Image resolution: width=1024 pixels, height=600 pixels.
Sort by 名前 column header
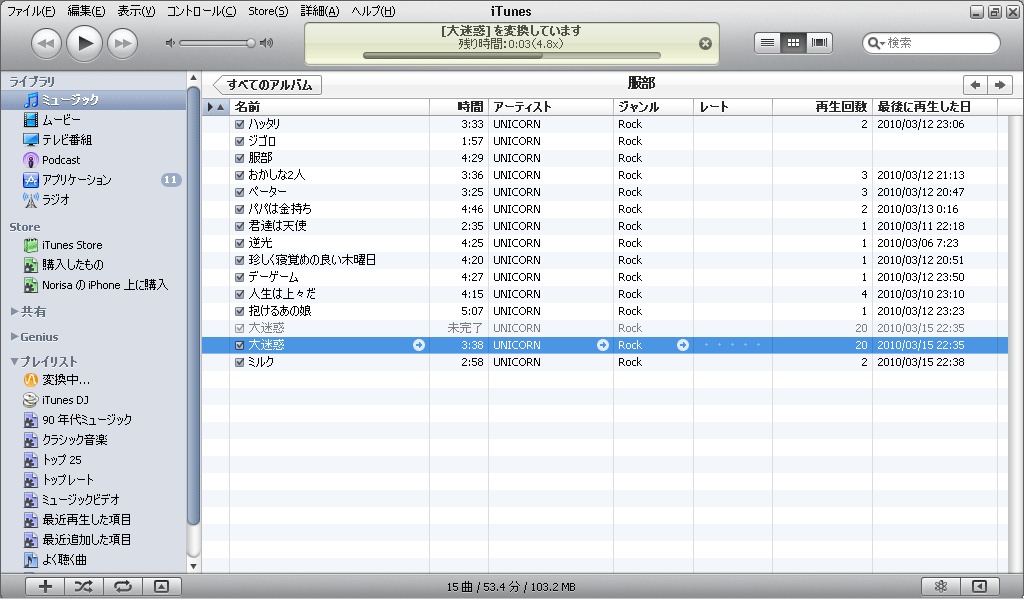coord(329,106)
